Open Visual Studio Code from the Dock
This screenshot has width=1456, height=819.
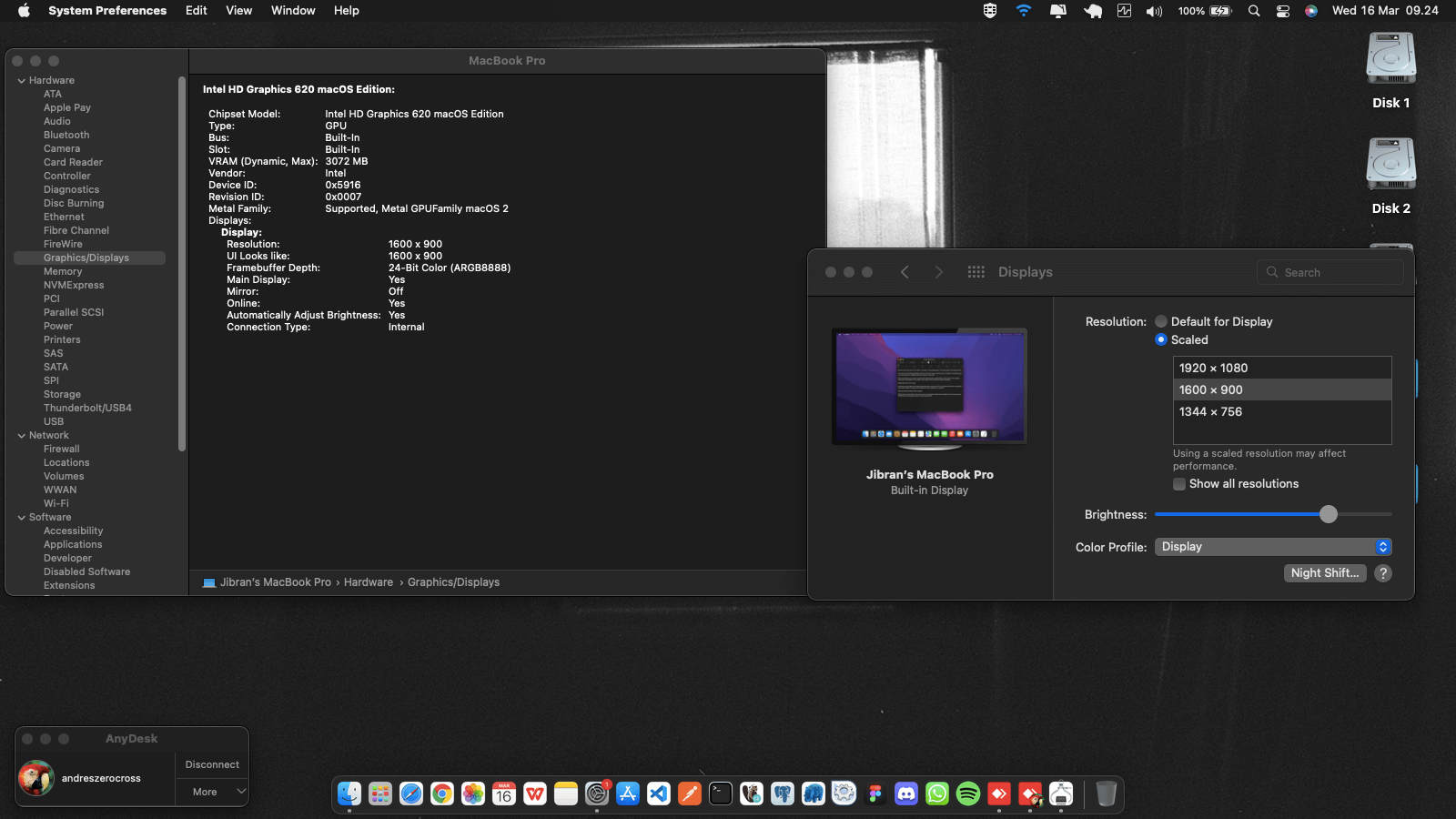[658, 794]
